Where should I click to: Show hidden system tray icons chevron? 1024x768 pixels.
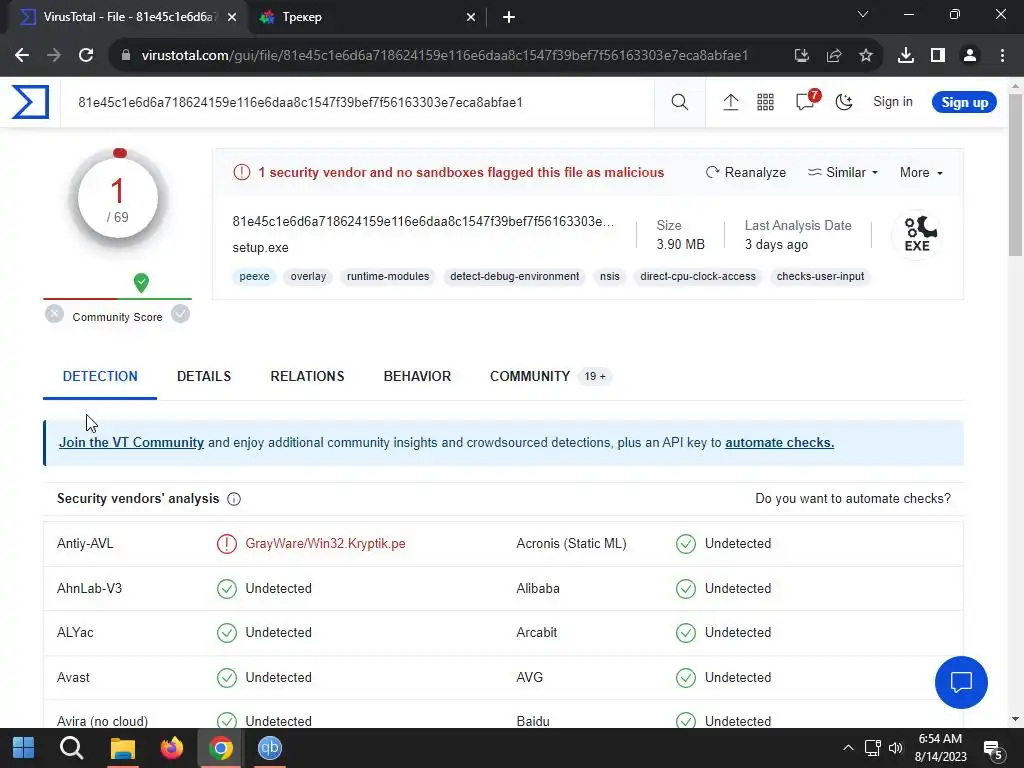[x=848, y=748]
